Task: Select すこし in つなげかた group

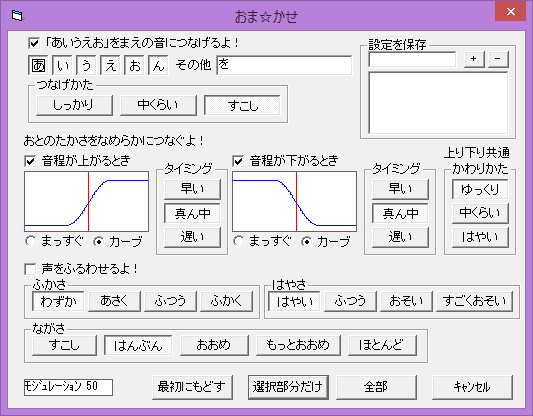Action: click(242, 105)
